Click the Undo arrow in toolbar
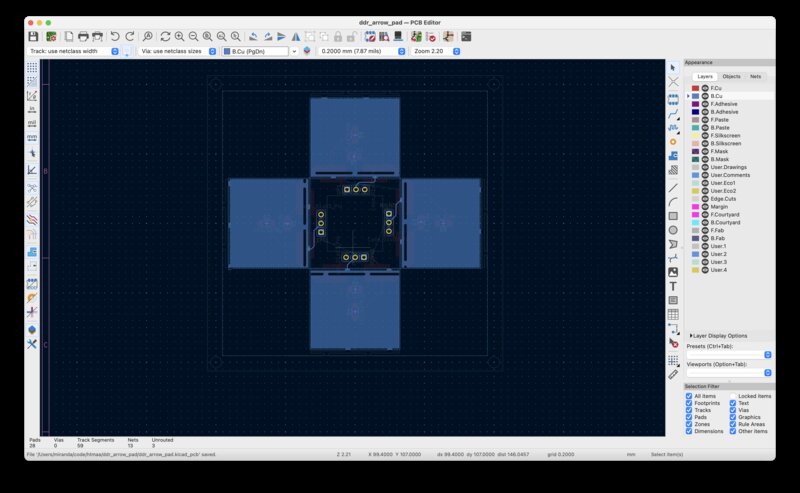 click(x=115, y=36)
